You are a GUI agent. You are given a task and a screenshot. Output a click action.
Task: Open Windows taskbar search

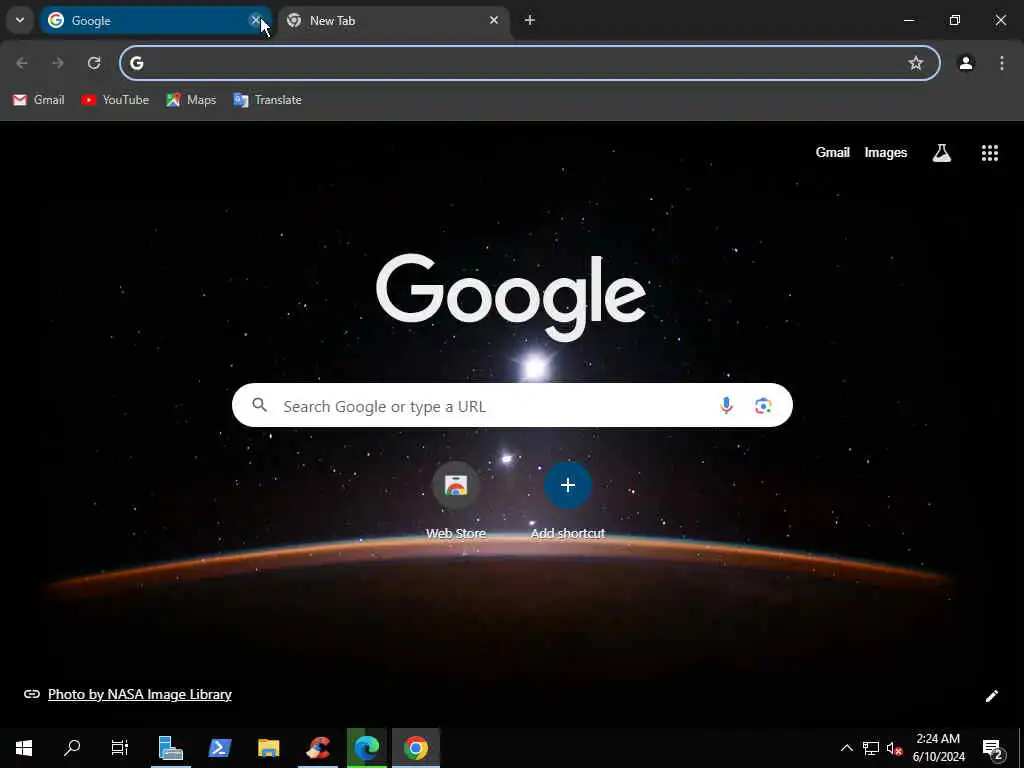(72, 748)
